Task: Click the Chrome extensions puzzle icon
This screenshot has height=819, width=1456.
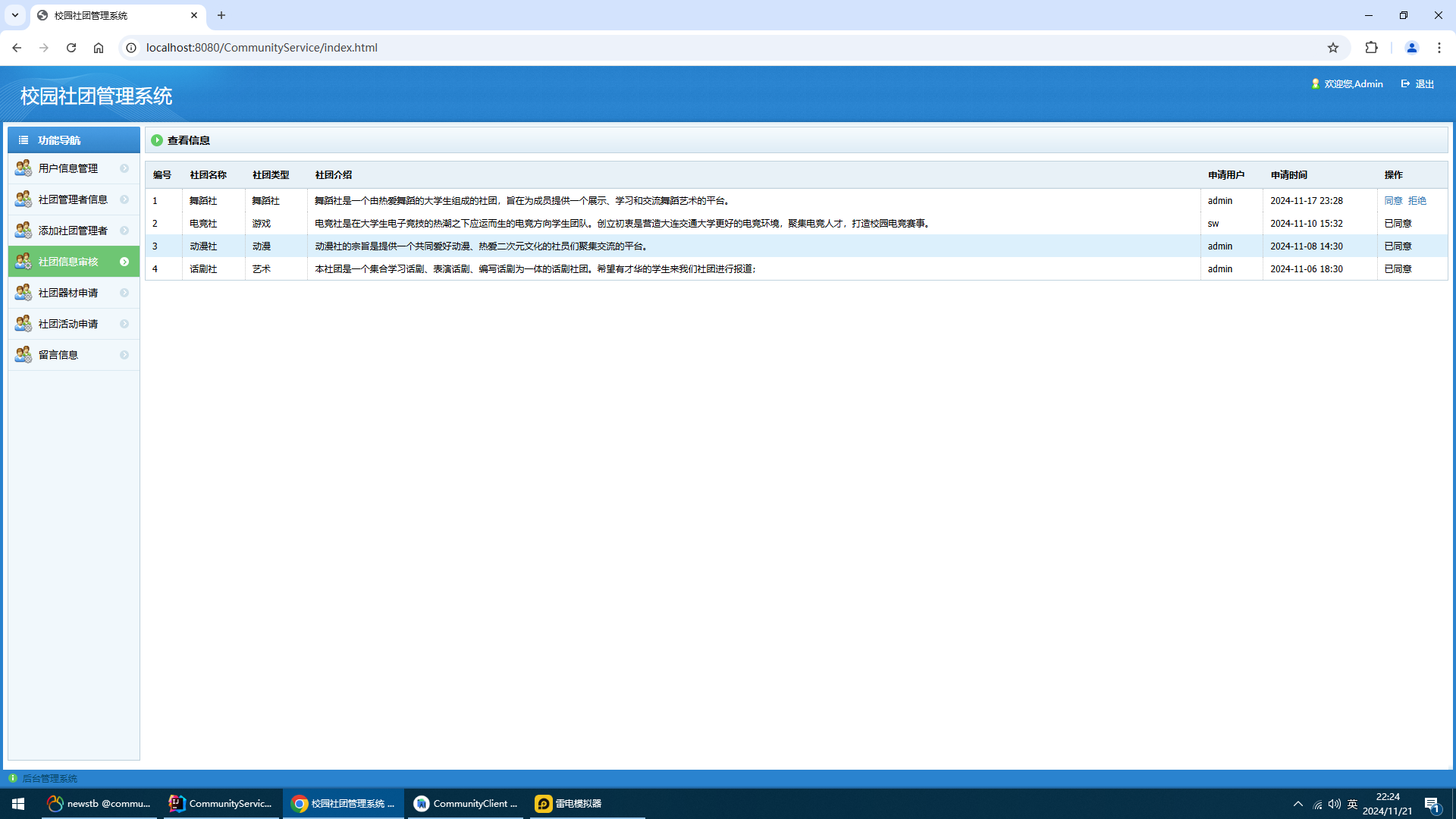Action: point(1371,48)
